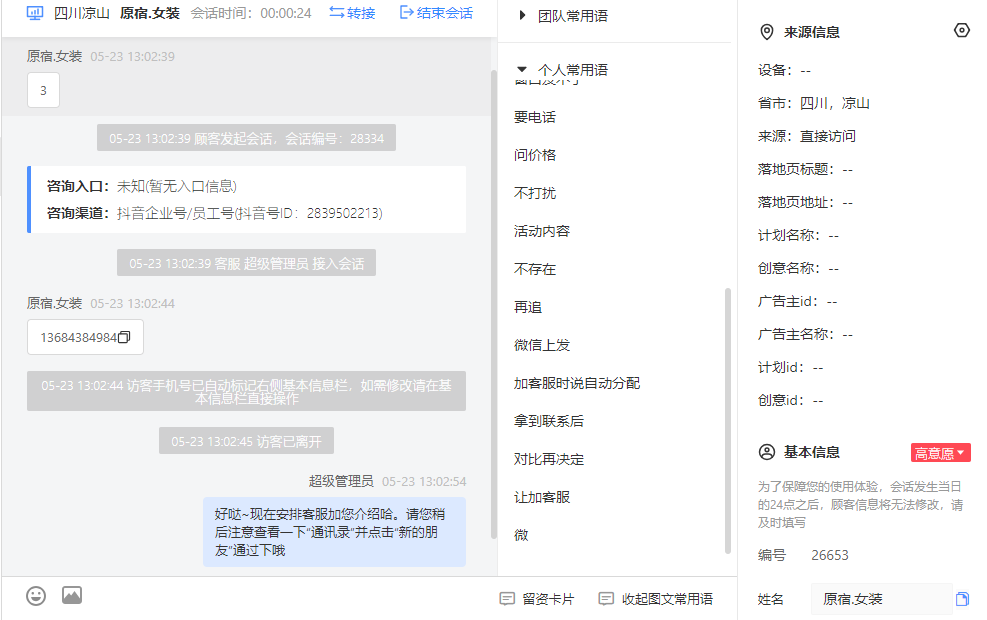Select the 不存在 quick phrase
The width and height of the screenshot is (987, 620).
[x=535, y=269]
